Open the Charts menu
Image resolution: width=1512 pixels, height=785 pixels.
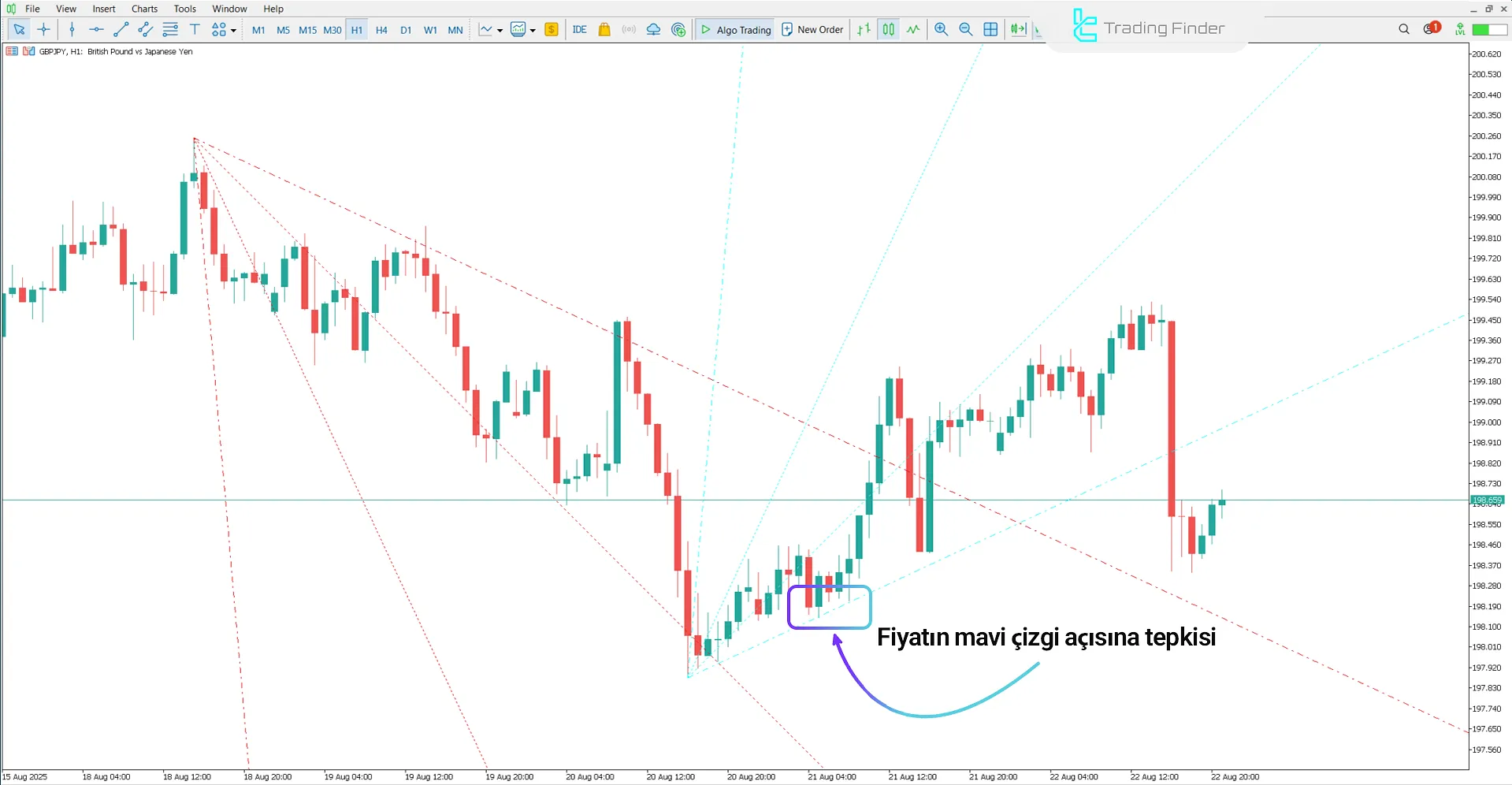(143, 9)
